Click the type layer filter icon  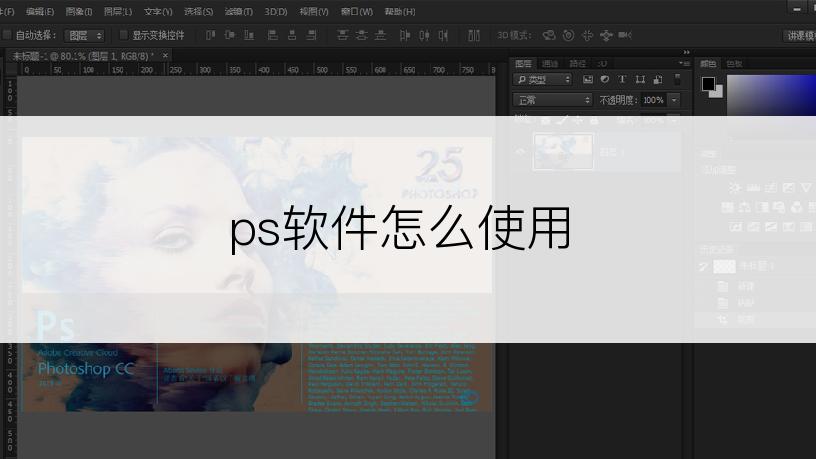(x=622, y=79)
